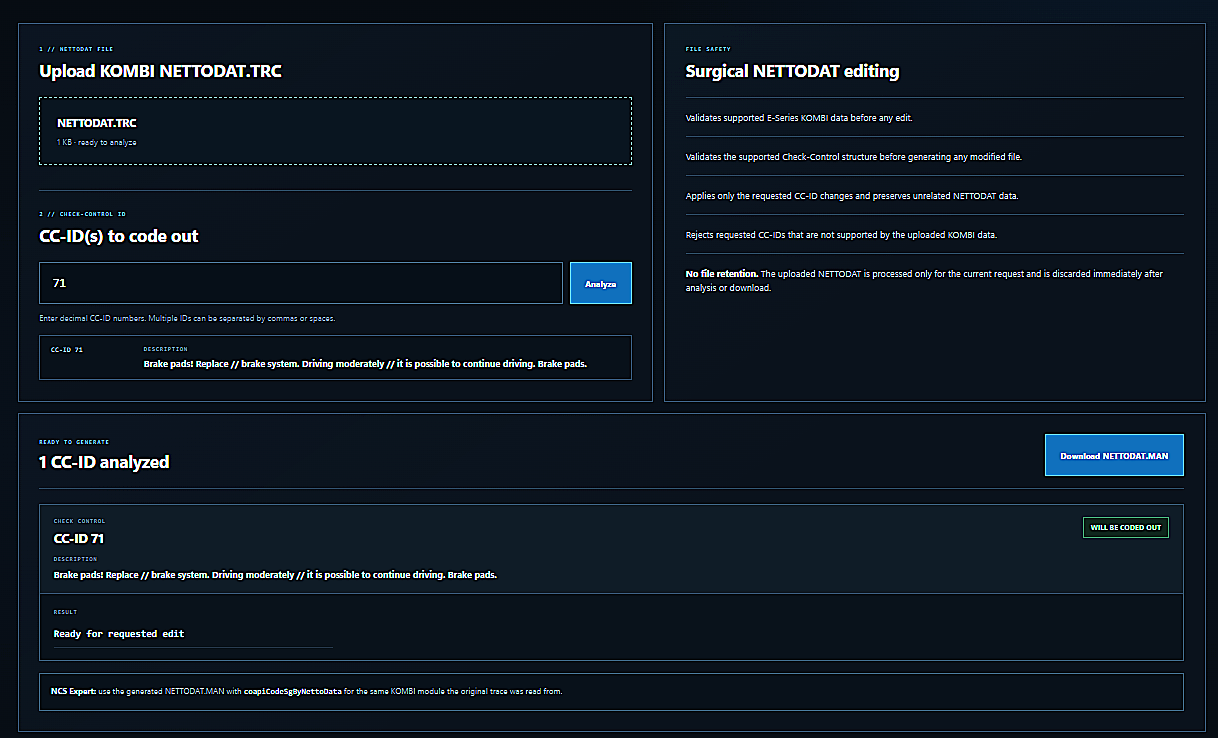Click the 'RESULT' label in results card
This screenshot has width=1218, height=738.
[65, 612]
